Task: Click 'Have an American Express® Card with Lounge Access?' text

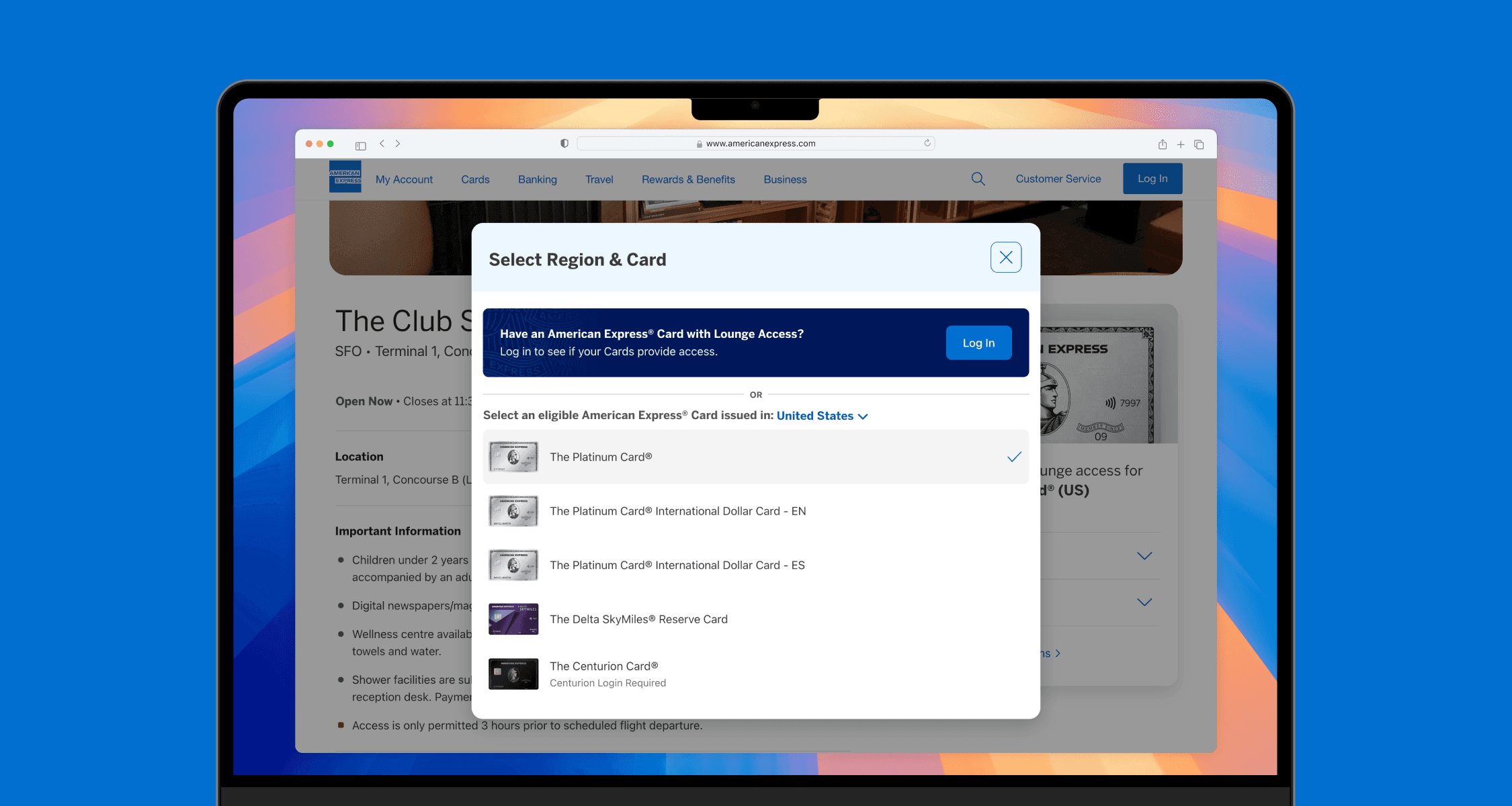Action: tap(652, 334)
